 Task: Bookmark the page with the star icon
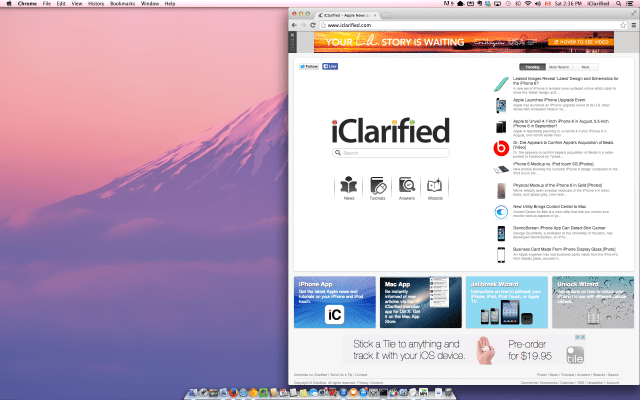pos(623,25)
